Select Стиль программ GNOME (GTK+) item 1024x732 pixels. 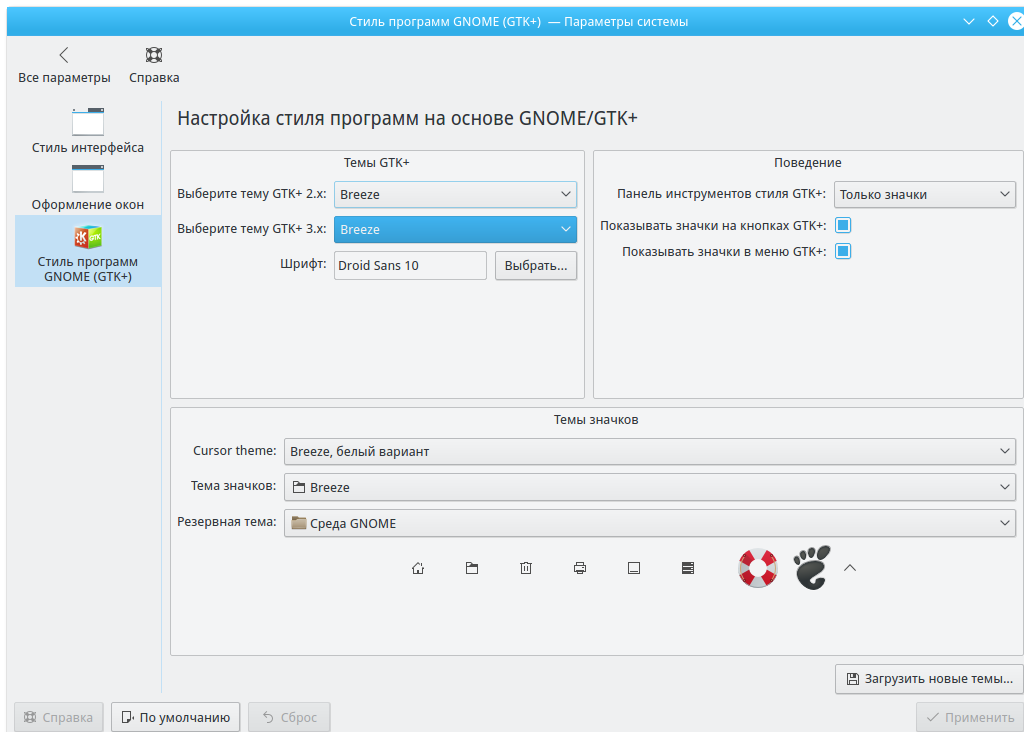point(88,251)
